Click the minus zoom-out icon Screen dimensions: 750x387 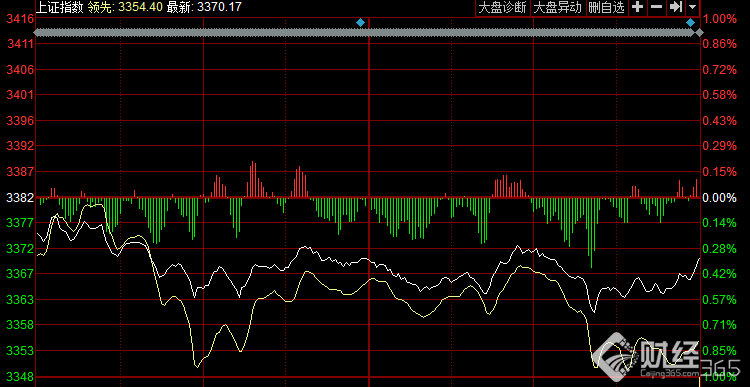tap(656, 7)
